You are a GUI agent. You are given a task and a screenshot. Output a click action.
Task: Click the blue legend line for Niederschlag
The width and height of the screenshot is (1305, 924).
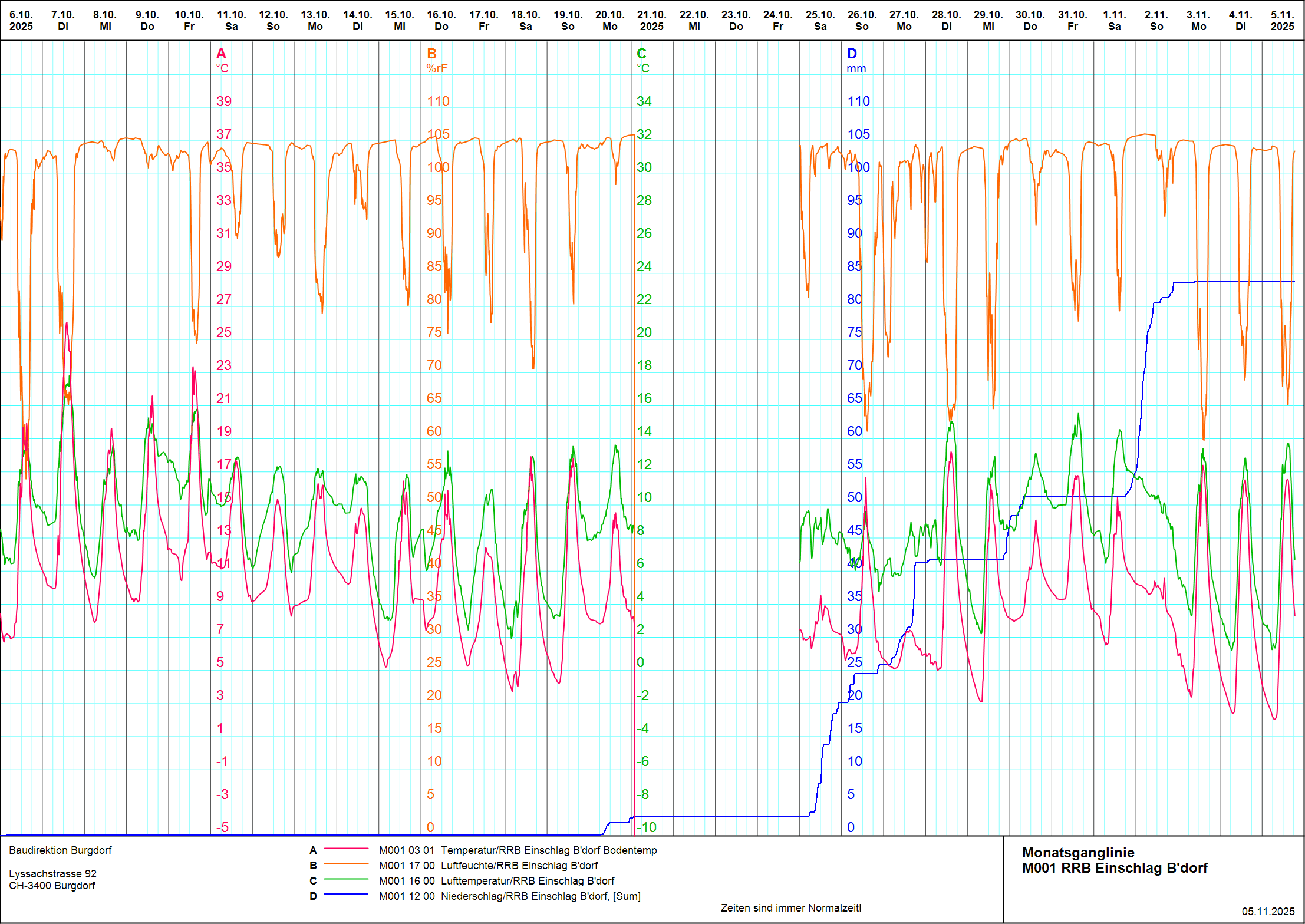[346, 895]
